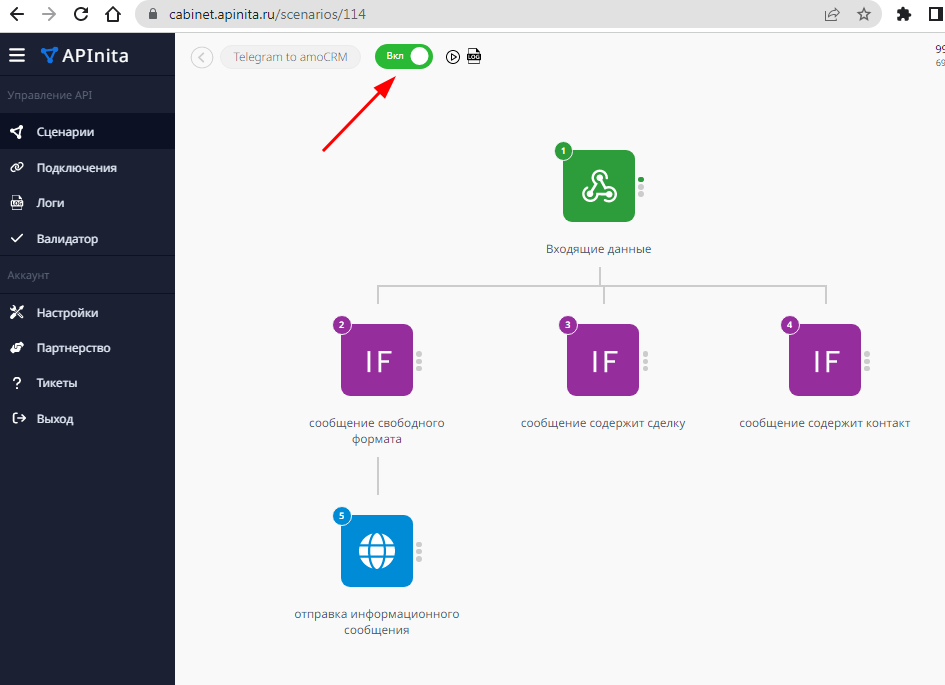This screenshot has height=685, width=945.
Task: Select the green webhook Входящие данные node
Action: click(598, 186)
